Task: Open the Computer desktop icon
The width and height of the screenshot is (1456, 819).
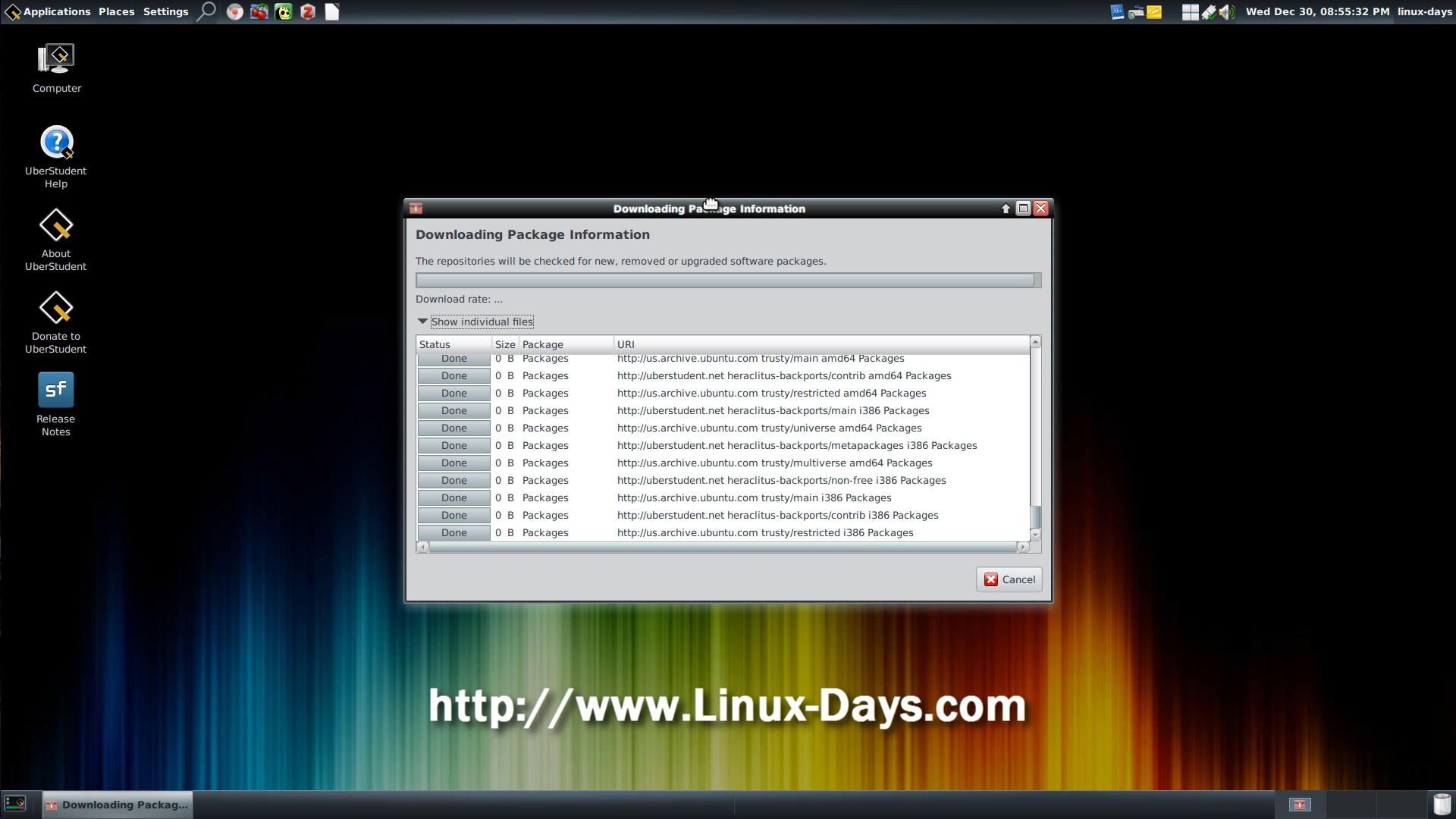Action: point(56,68)
